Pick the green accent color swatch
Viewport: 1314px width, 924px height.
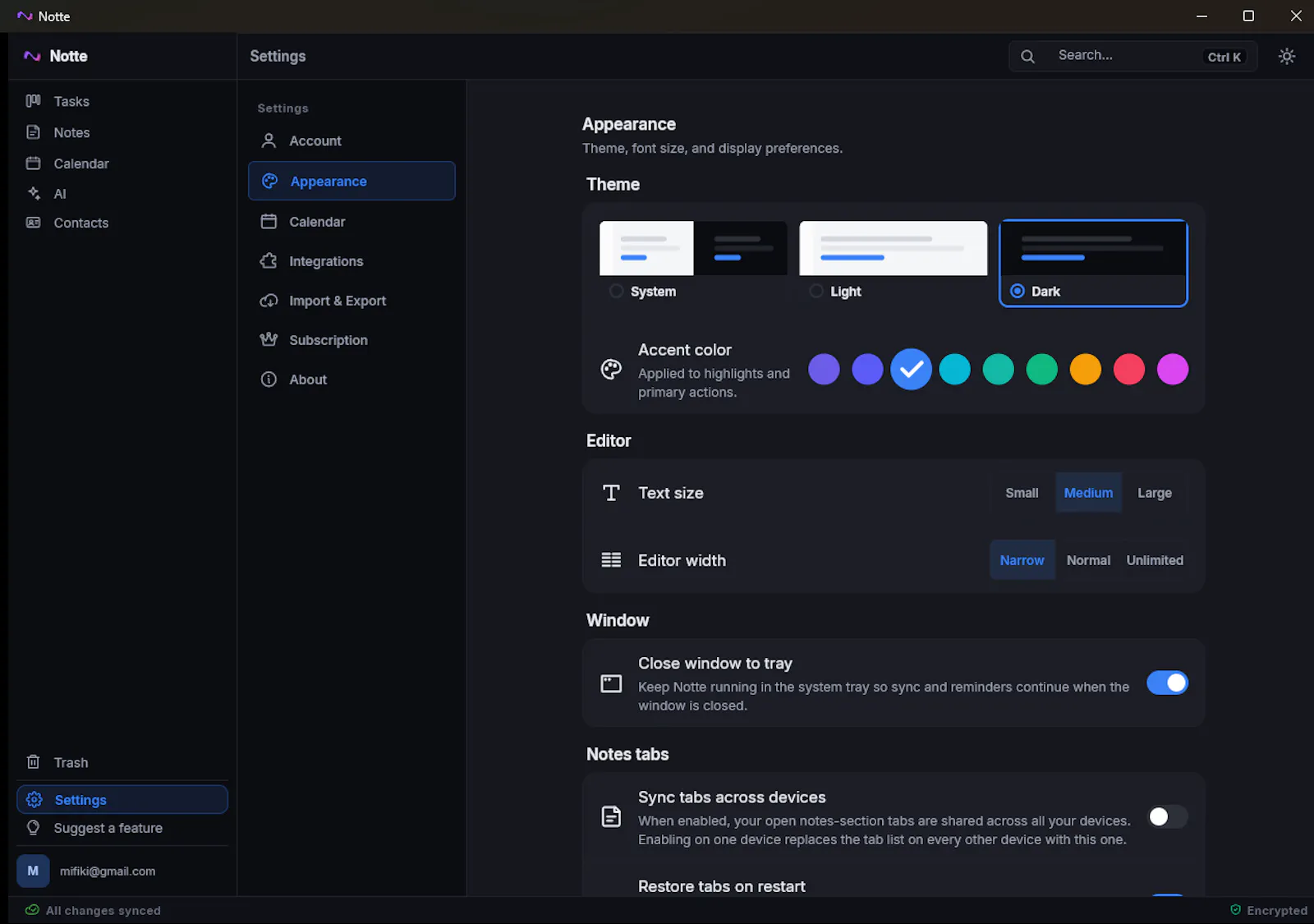click(1041, 370)
